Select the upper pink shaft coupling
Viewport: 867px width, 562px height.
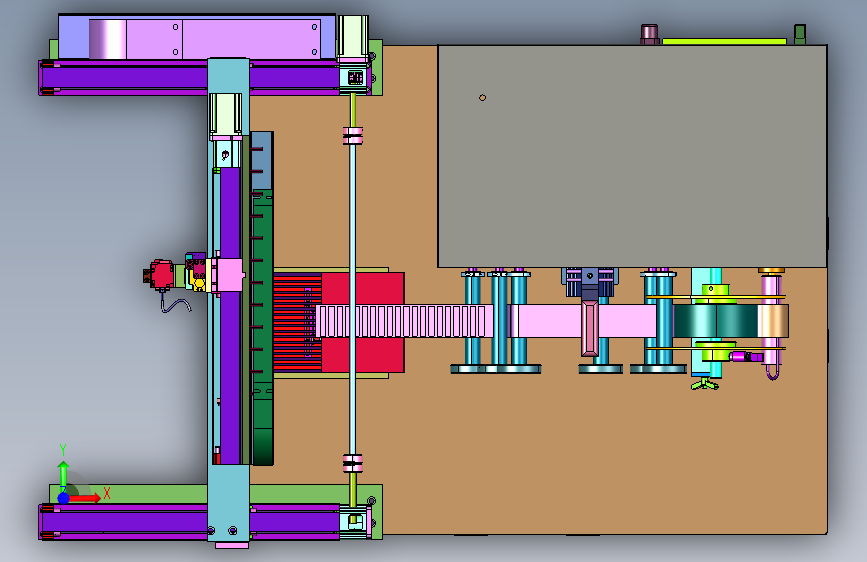point(352,136)
